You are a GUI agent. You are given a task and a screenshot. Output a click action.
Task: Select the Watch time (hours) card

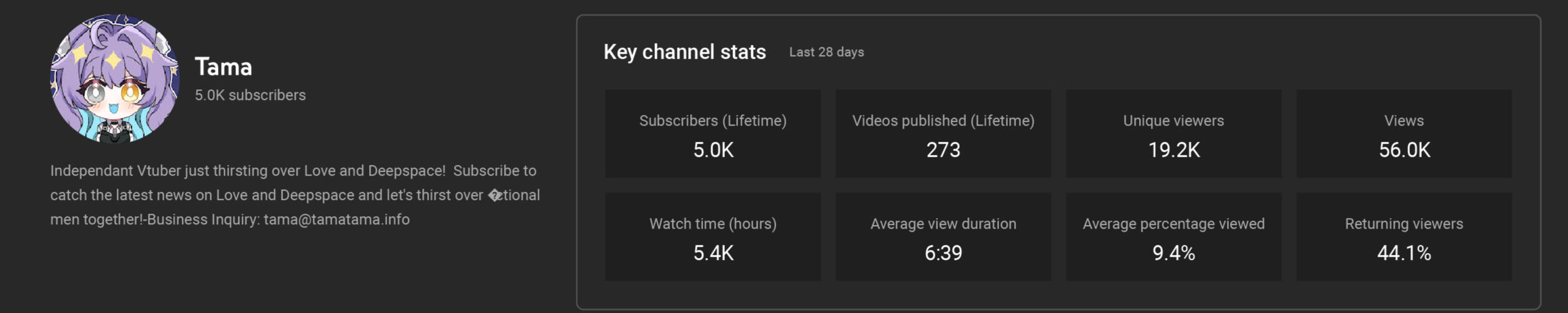coord(713,236)
